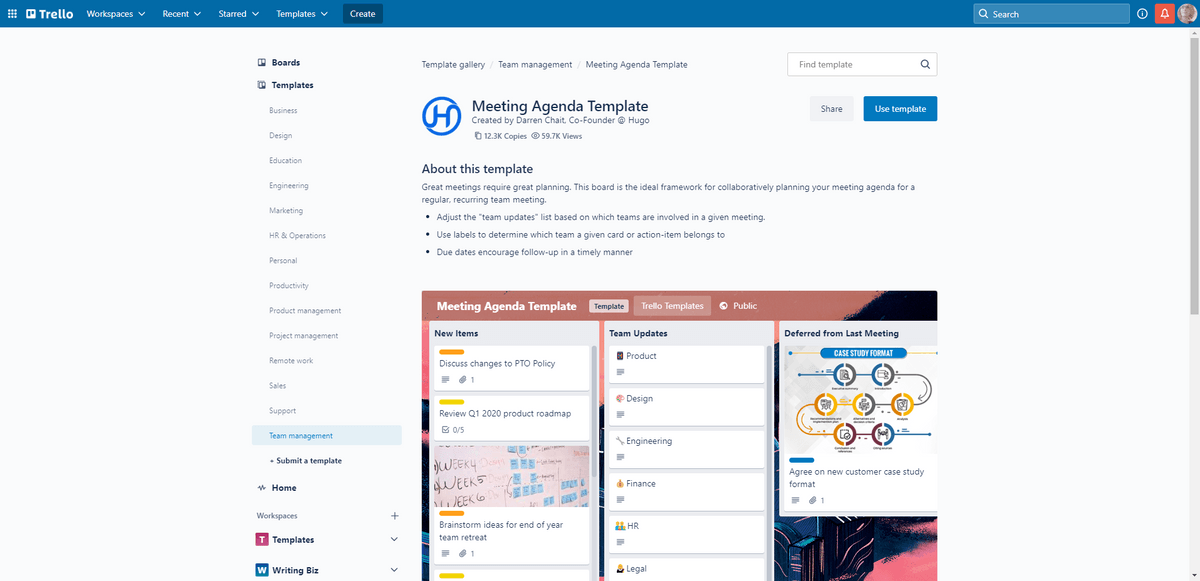Open the Recent dropdown
1200x581 pixels.
click(182, 14)
